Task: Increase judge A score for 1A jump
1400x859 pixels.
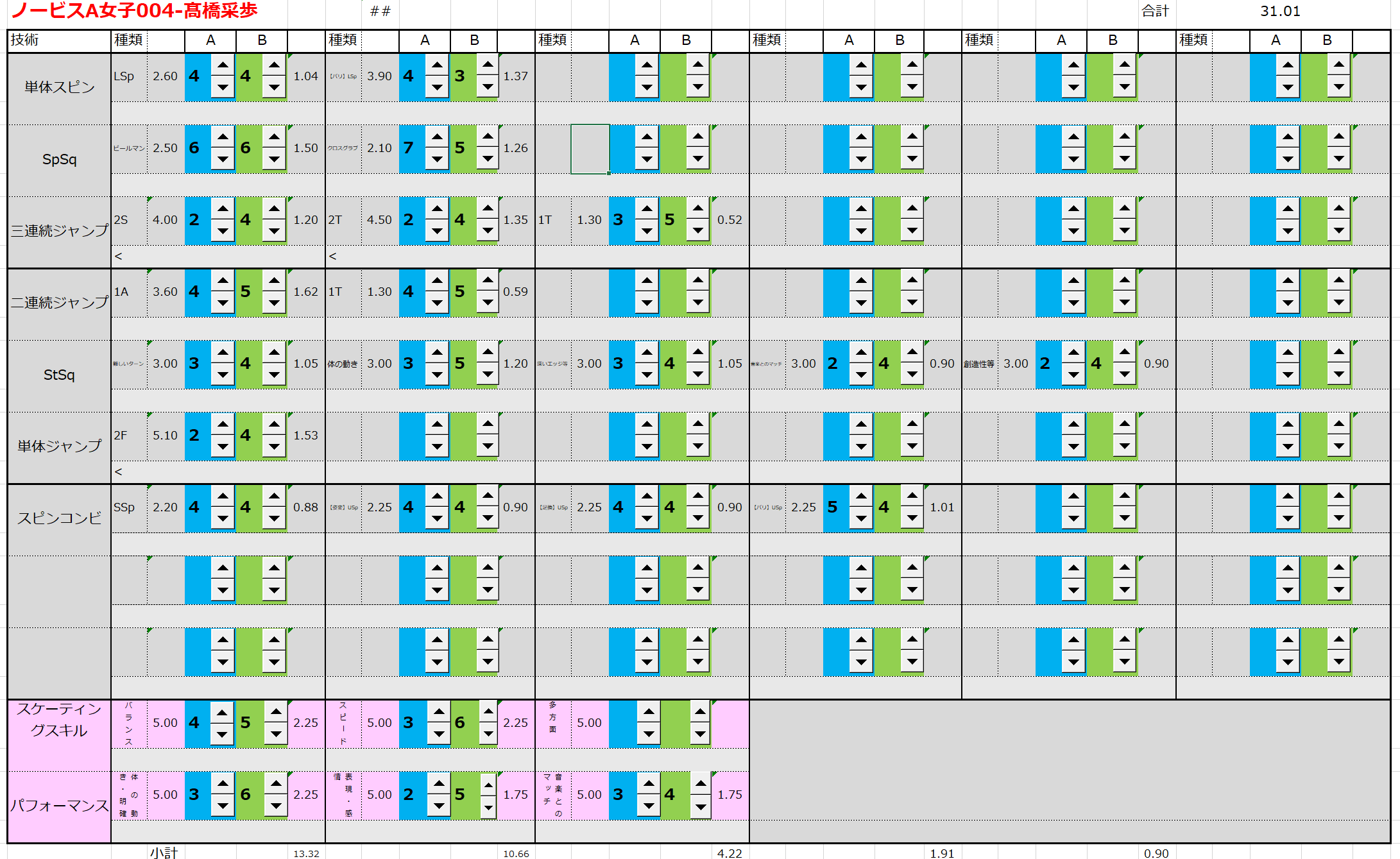Action: tap(223, 280)
